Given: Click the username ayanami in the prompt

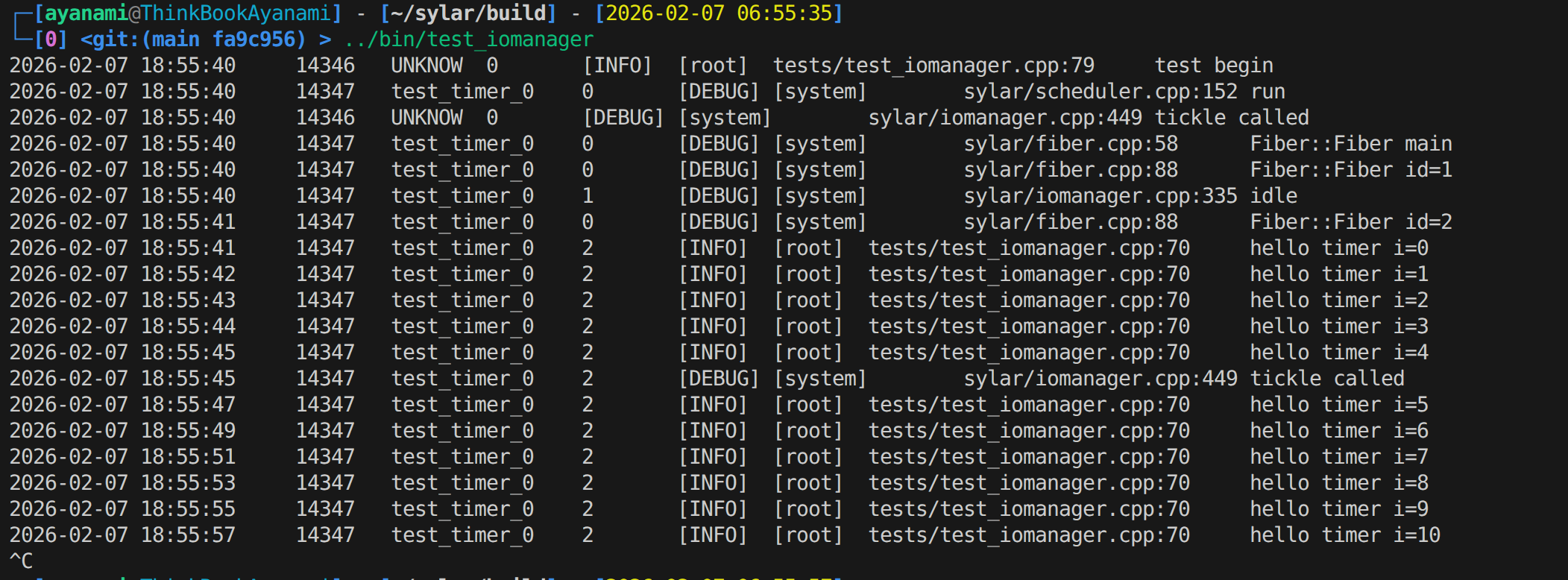Looking at the screenshot, I should coord(86,13).
